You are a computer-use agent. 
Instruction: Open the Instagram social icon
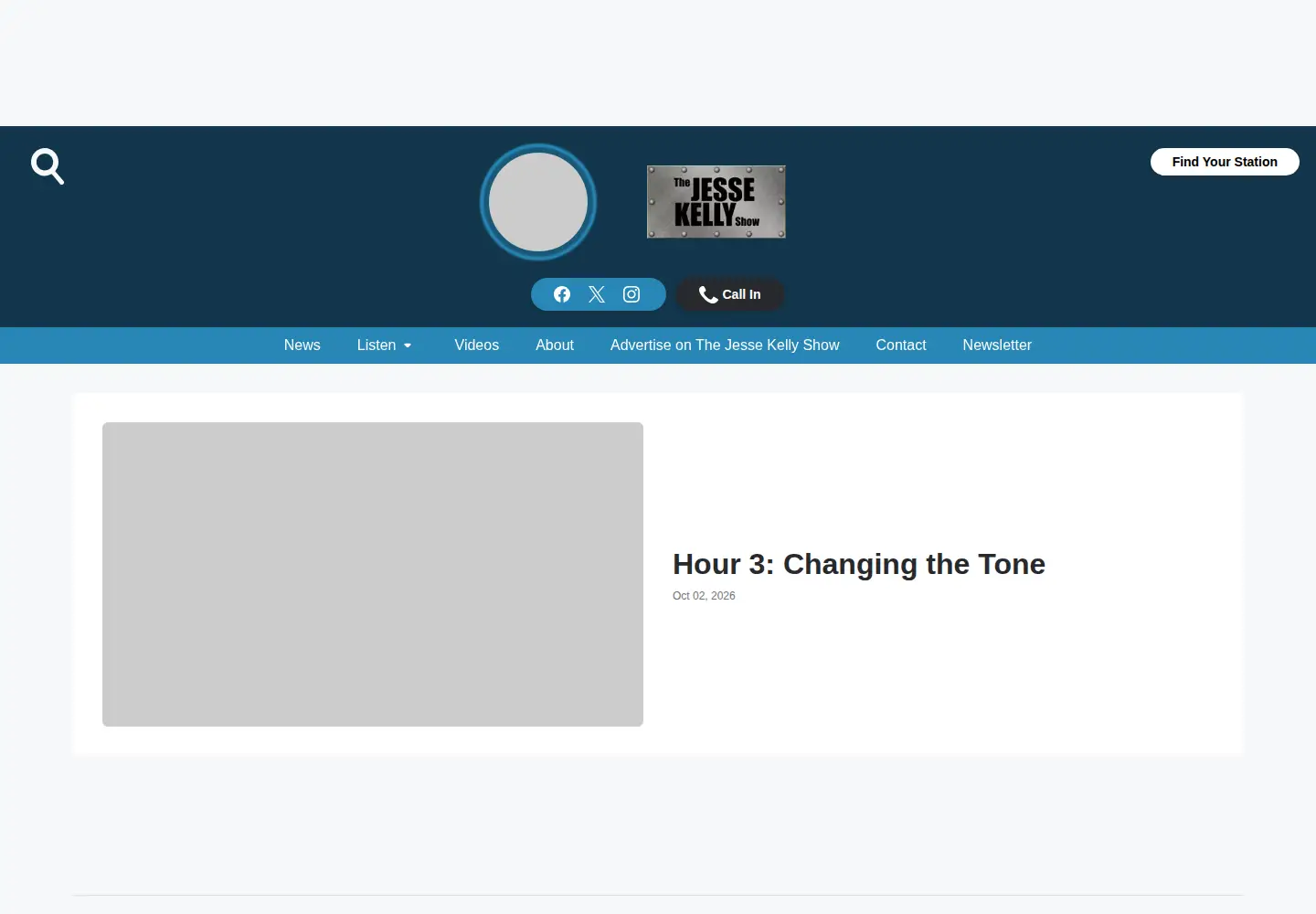631,294
